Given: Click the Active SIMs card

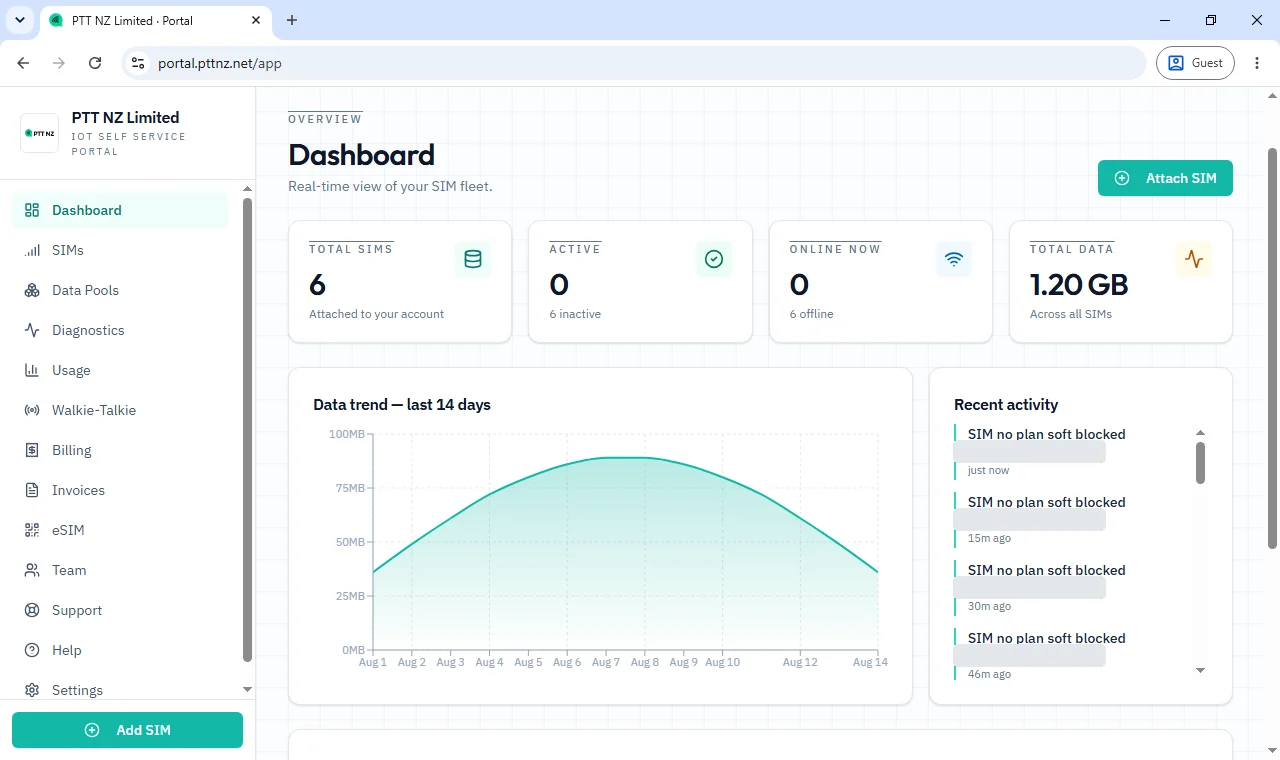Looking at the screenshot, I should [x=640, y=282].
